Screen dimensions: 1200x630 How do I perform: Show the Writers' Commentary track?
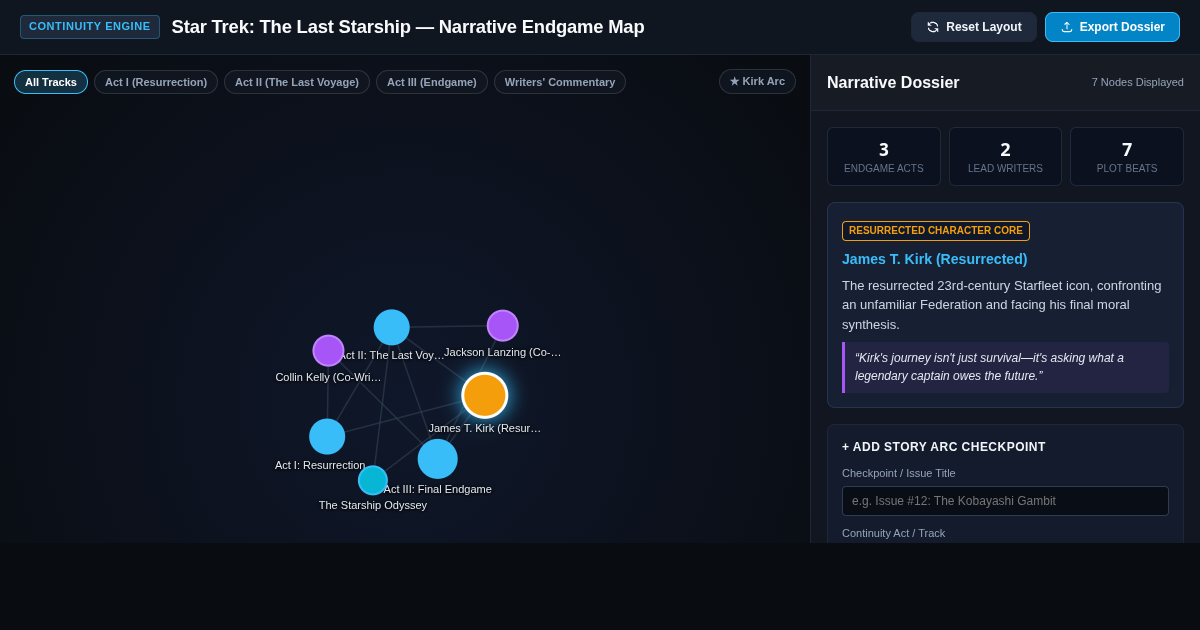560,82
